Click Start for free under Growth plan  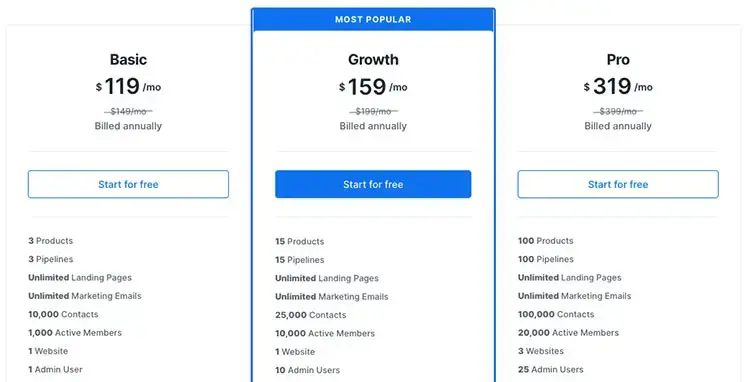point(373,184)
